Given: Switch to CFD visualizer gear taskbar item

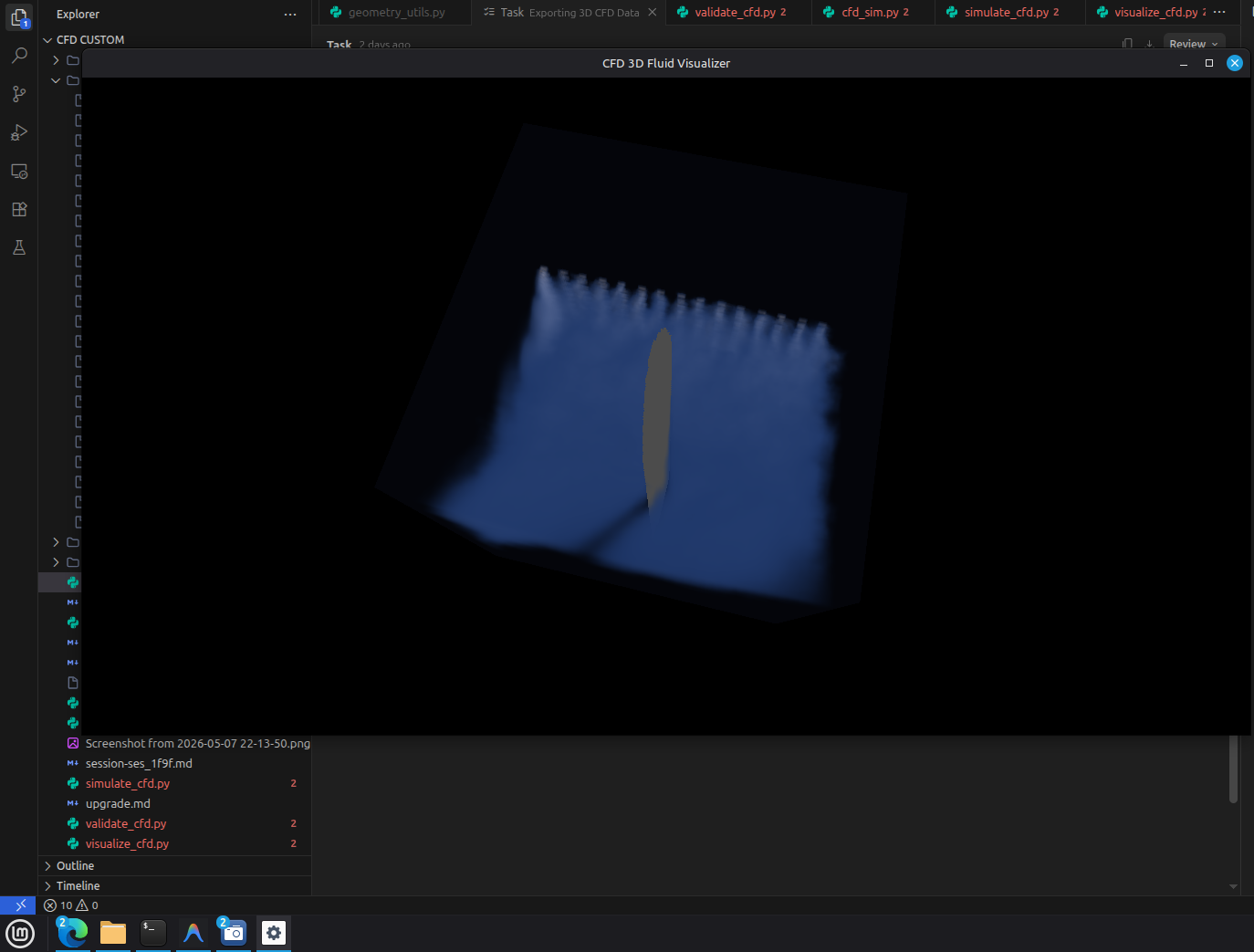Looking at the screenshot, I should coord(274,933).
